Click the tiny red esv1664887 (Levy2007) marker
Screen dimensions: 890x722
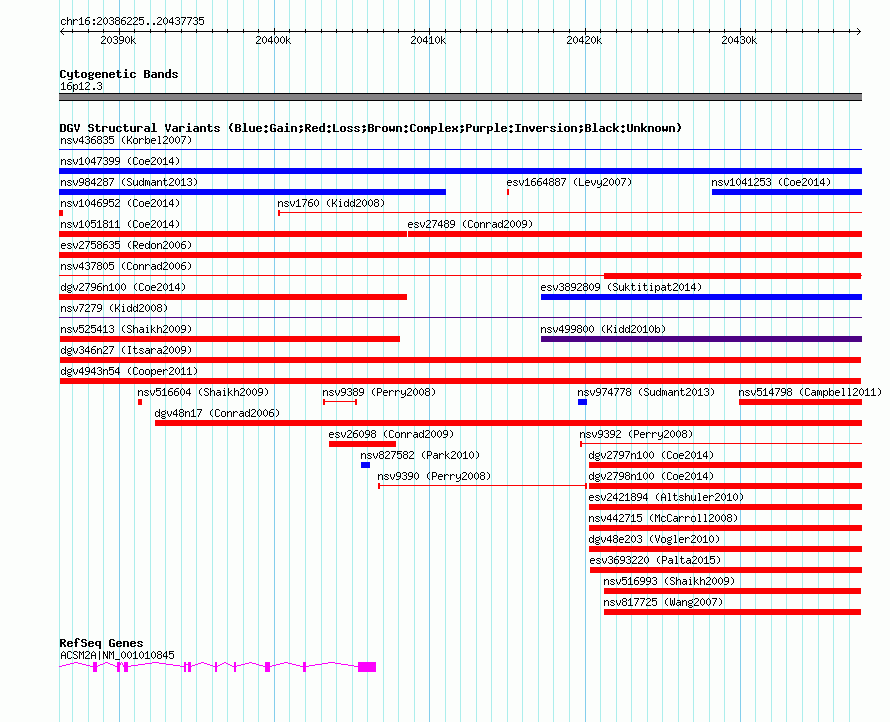click(x=508, y=192)
